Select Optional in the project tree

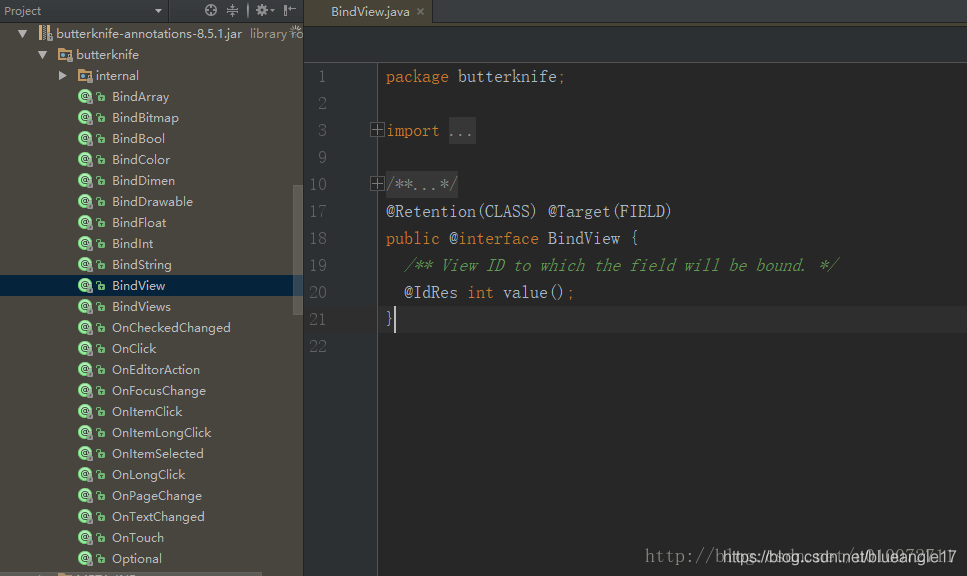point(137,558)
